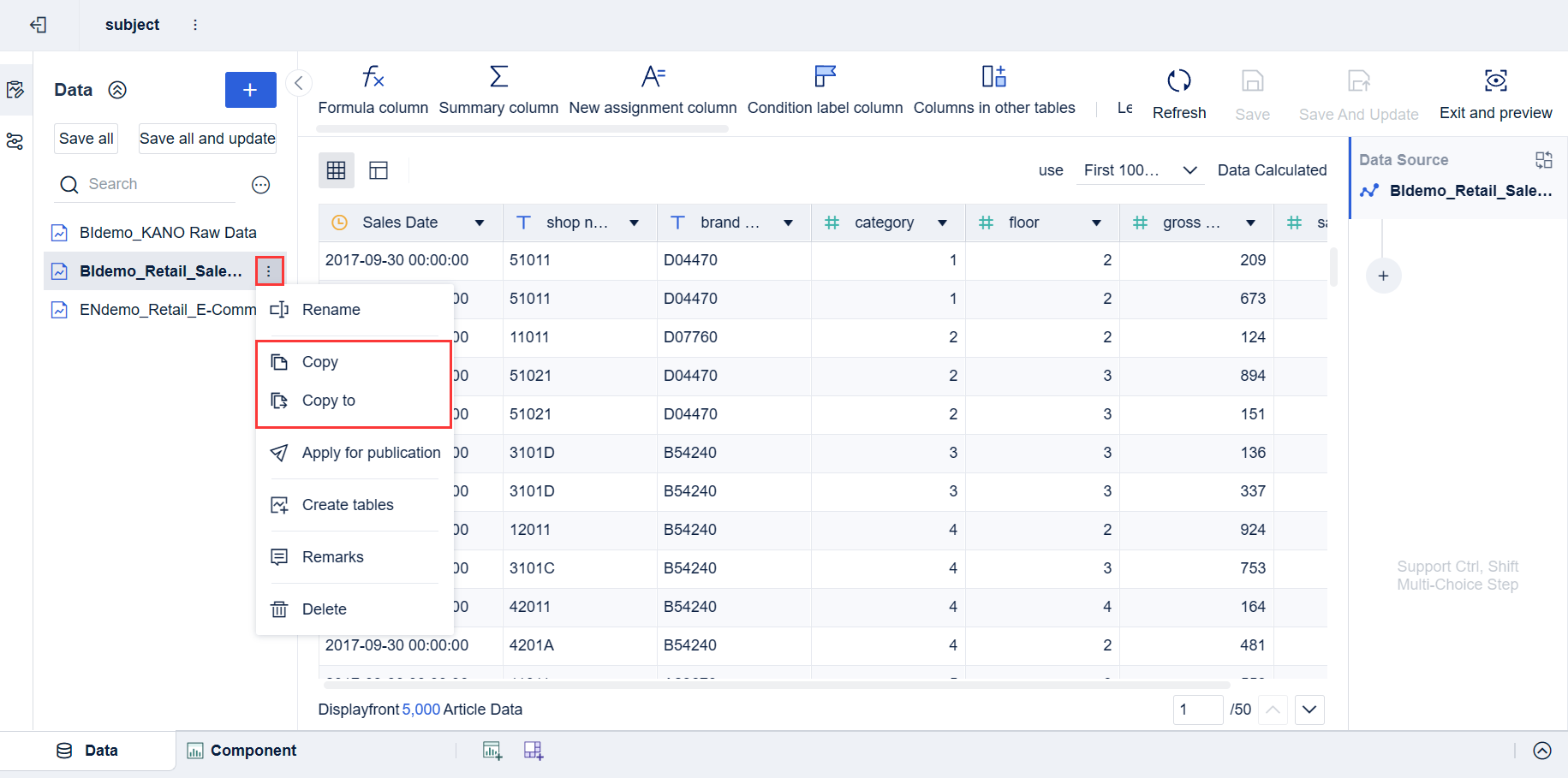Click the Save all and update button
This screenshot has width=1568, height=778.
point(206,138)
